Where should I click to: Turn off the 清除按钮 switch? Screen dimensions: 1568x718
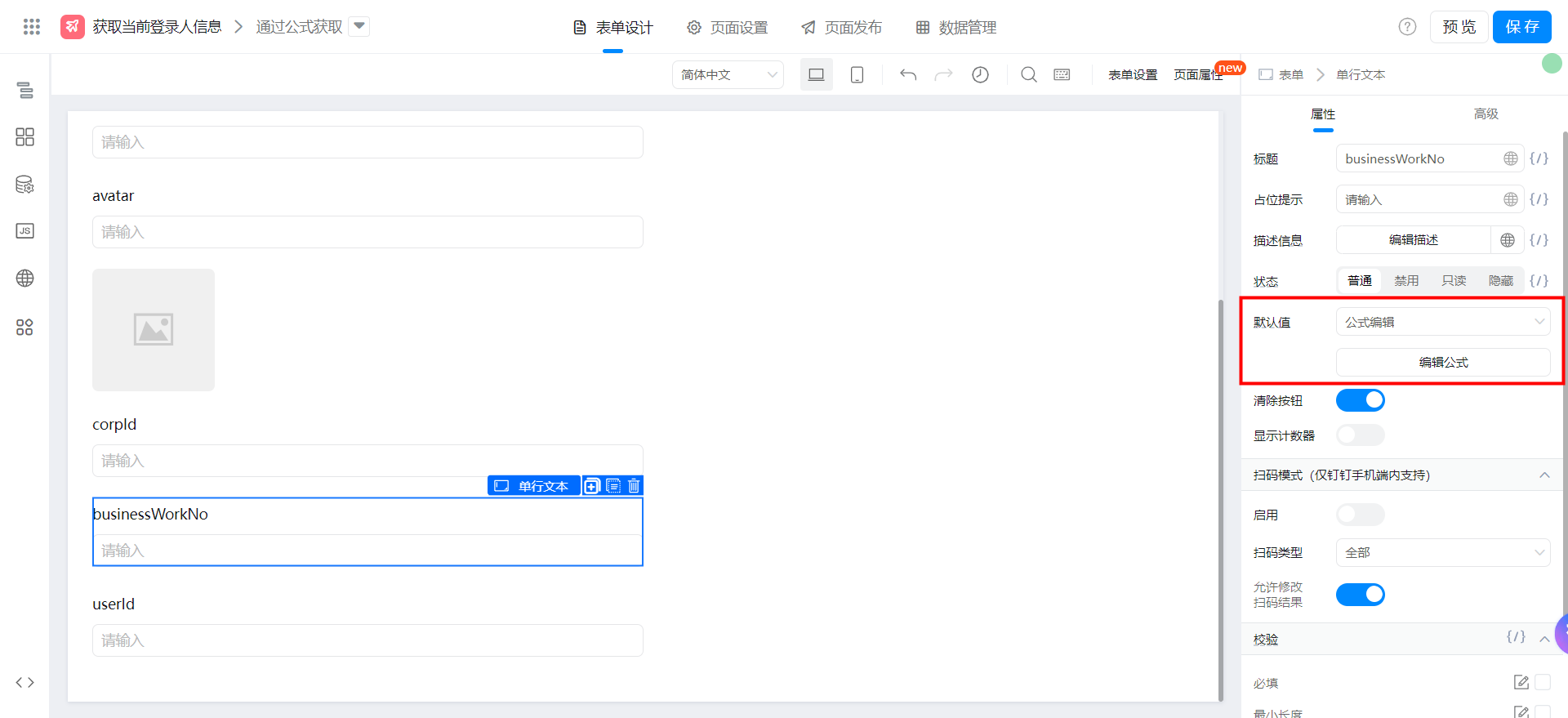(x=1360, y=400)
